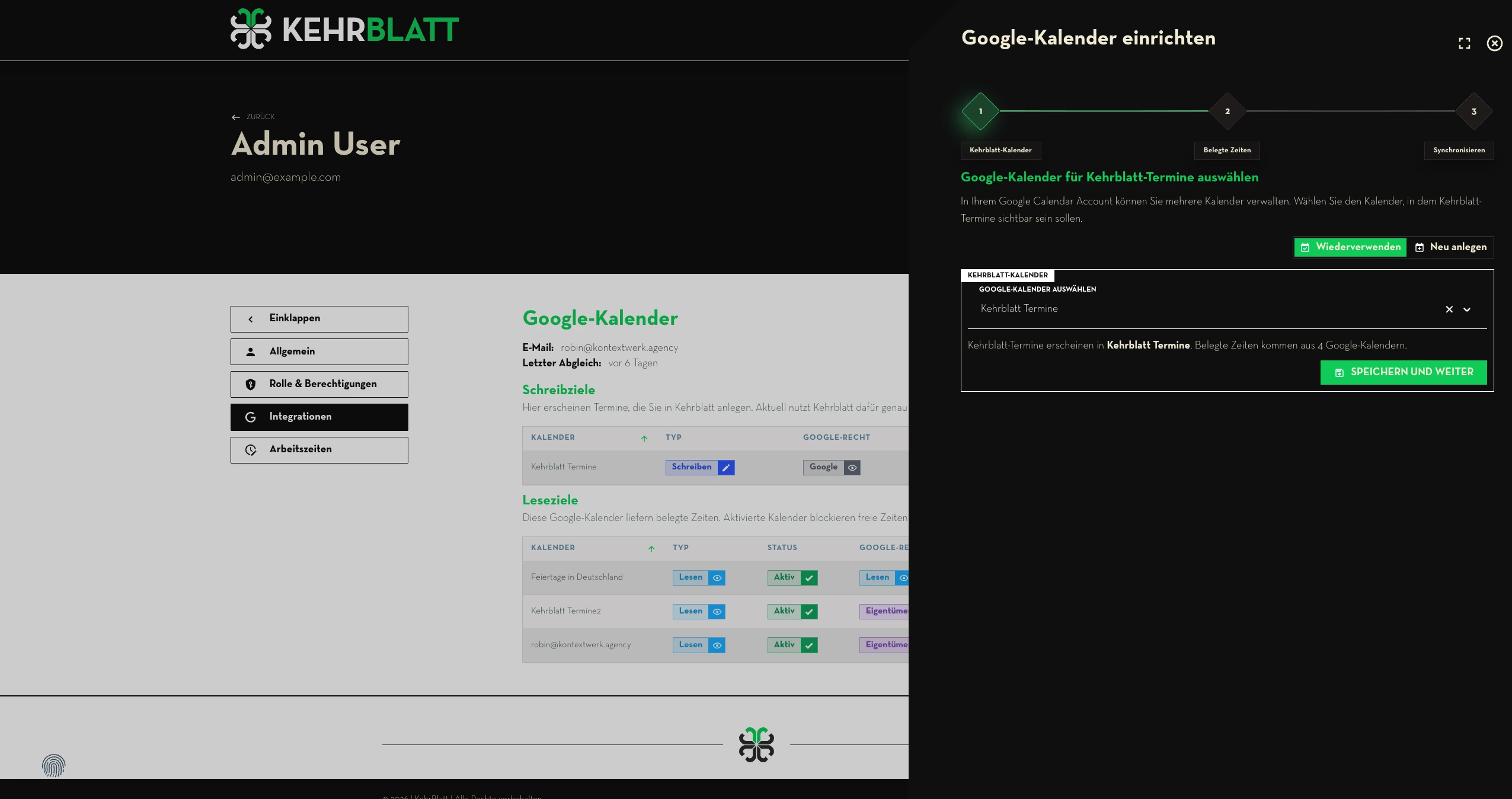
Task: Click the Google-Recht column header
Action: point(836,437)
